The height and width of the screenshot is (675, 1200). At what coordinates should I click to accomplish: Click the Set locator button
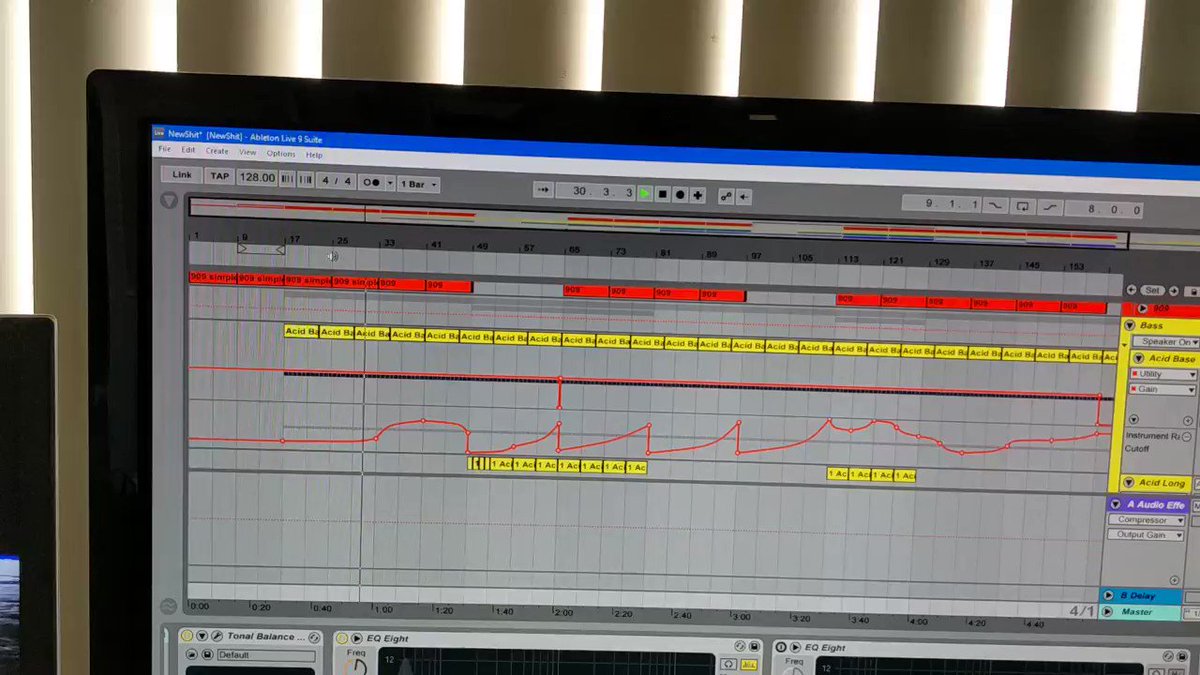click(1152, 290)
